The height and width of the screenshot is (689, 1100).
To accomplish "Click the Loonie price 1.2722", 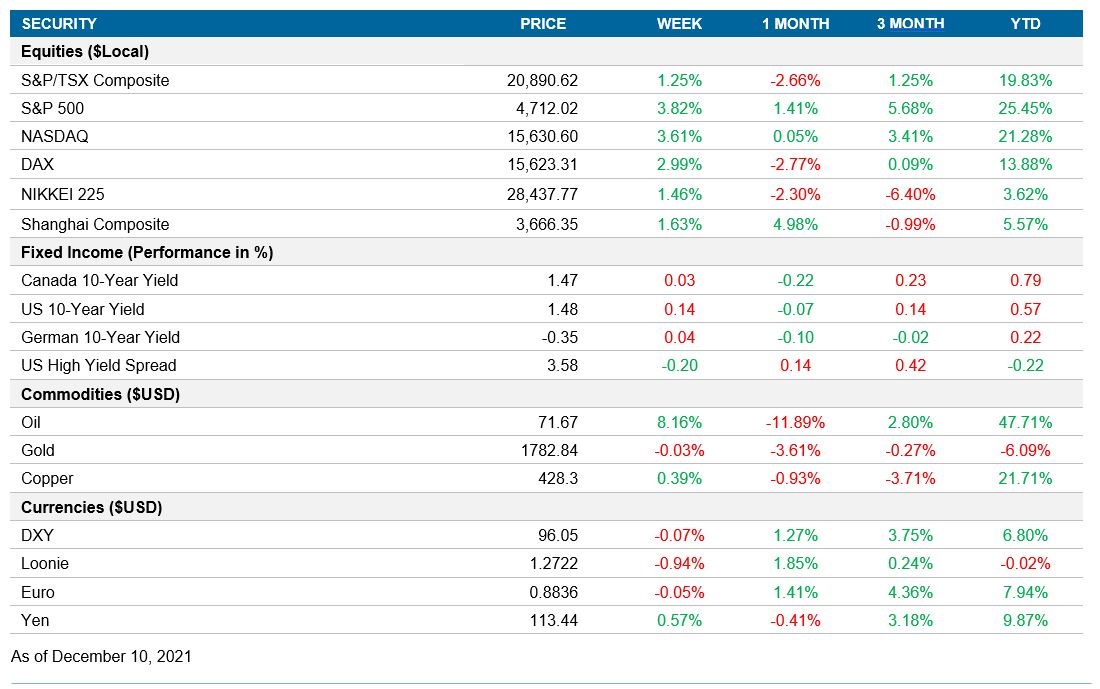I will pos(554,563).
